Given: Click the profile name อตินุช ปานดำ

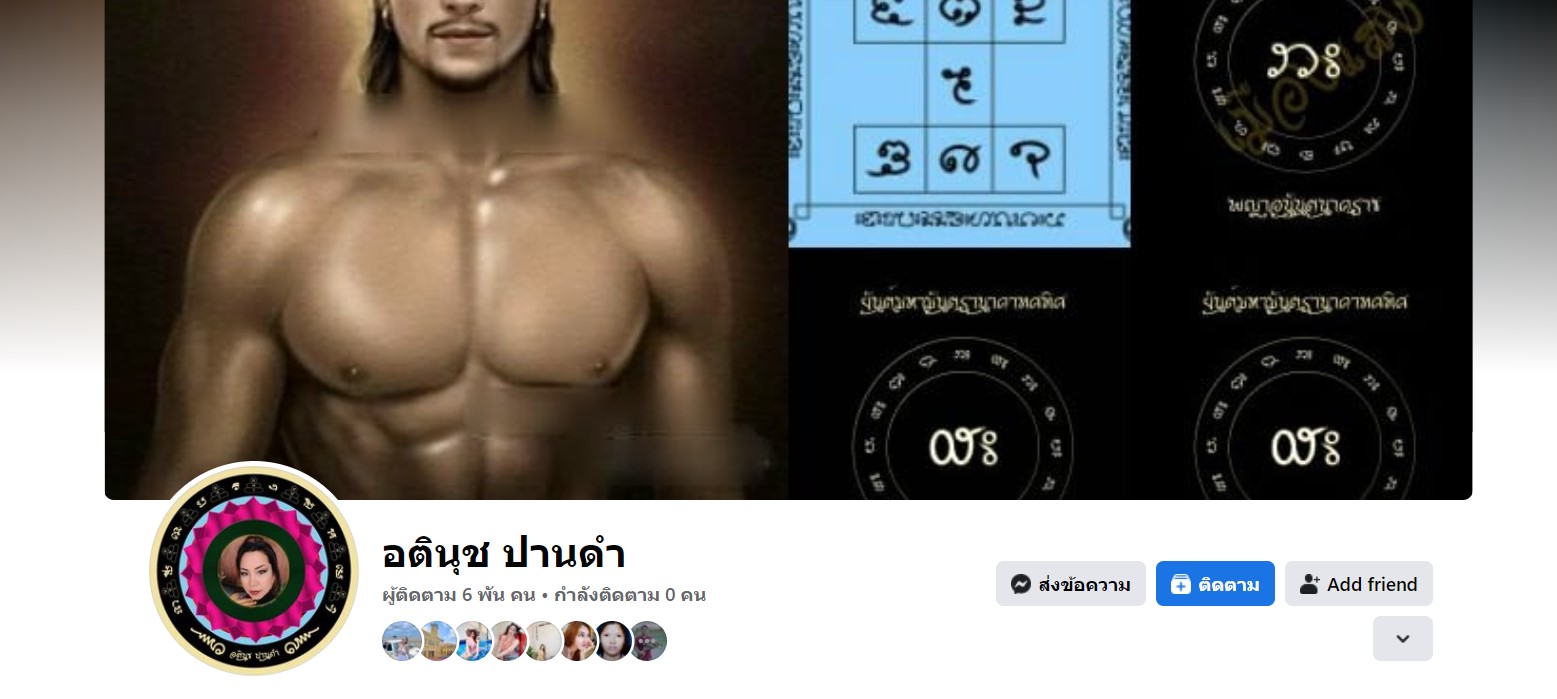Looking at the screenshot, I should pyautogui.click(x=504, y=553).
